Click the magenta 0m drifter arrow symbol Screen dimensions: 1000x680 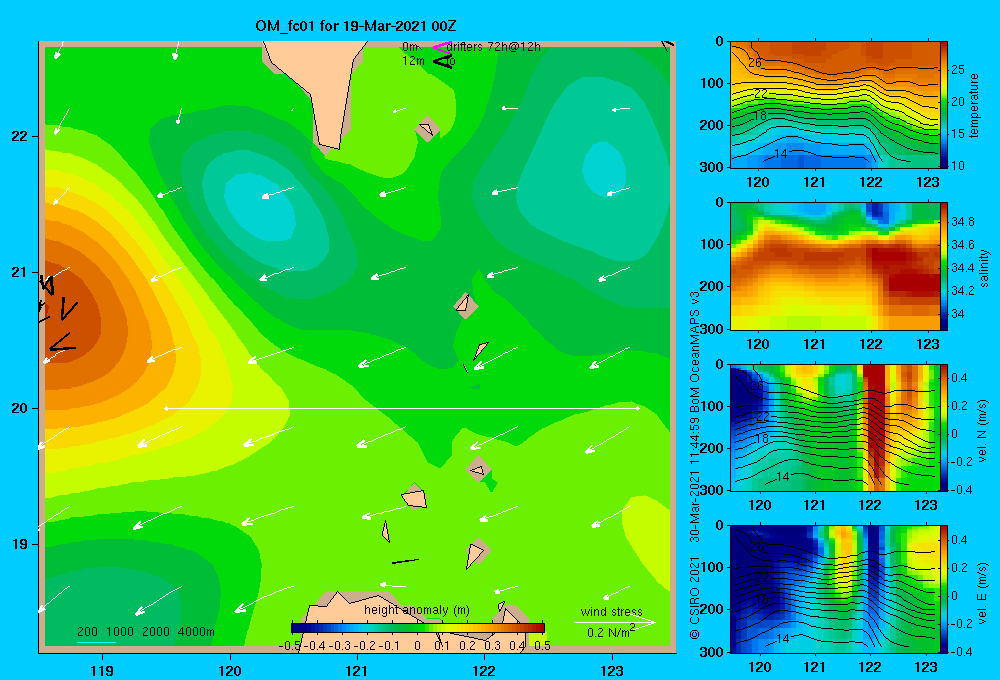coord(441,47)
